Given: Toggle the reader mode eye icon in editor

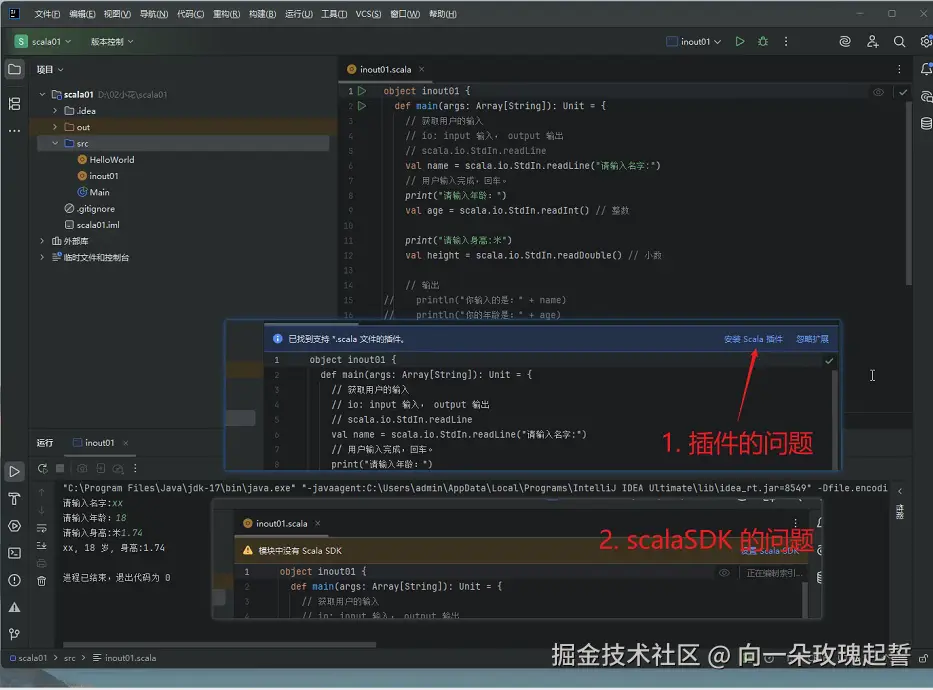Looking at the screenshot, I should pyautogui.click(x=878, y=92).
